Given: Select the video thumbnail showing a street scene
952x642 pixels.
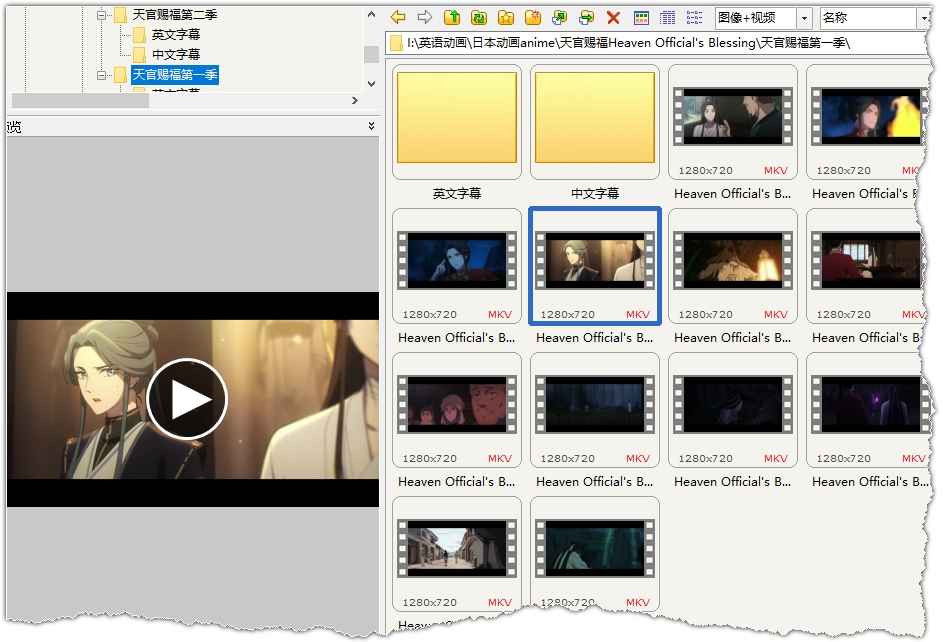Looking at the screenshot, I should (457, 554).
